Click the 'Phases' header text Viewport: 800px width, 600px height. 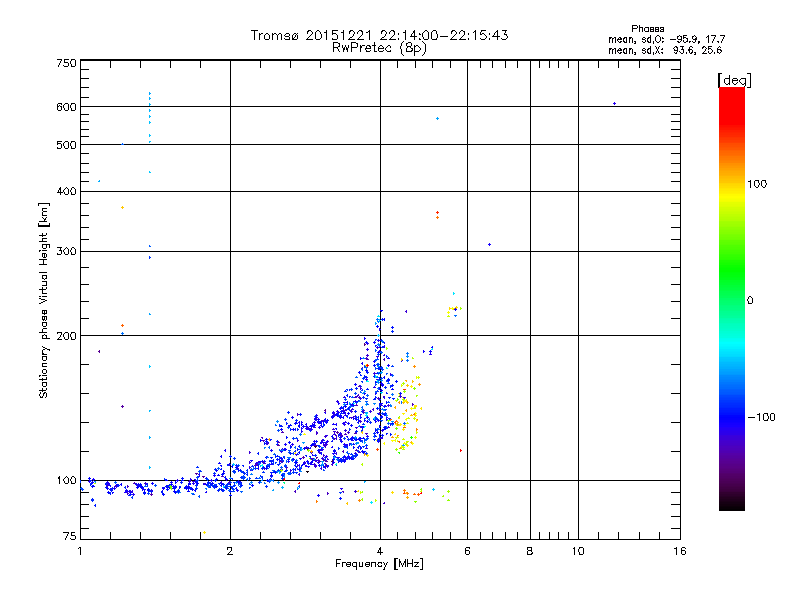pos(647,29)
